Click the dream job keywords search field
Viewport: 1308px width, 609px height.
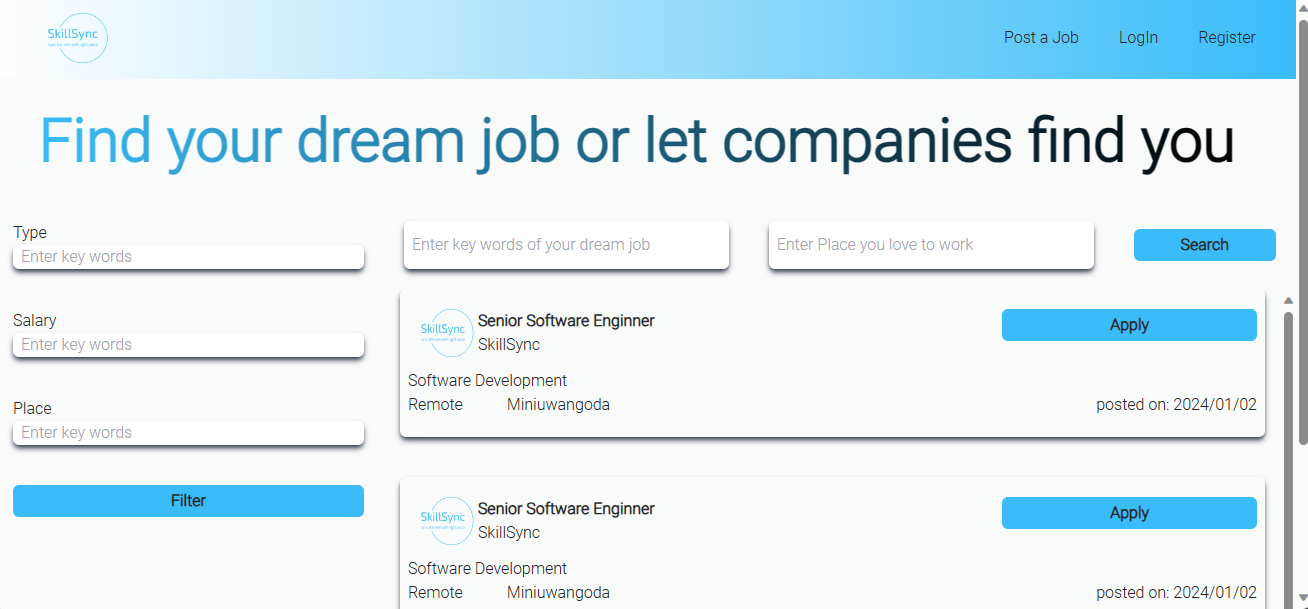pos(566,244)
